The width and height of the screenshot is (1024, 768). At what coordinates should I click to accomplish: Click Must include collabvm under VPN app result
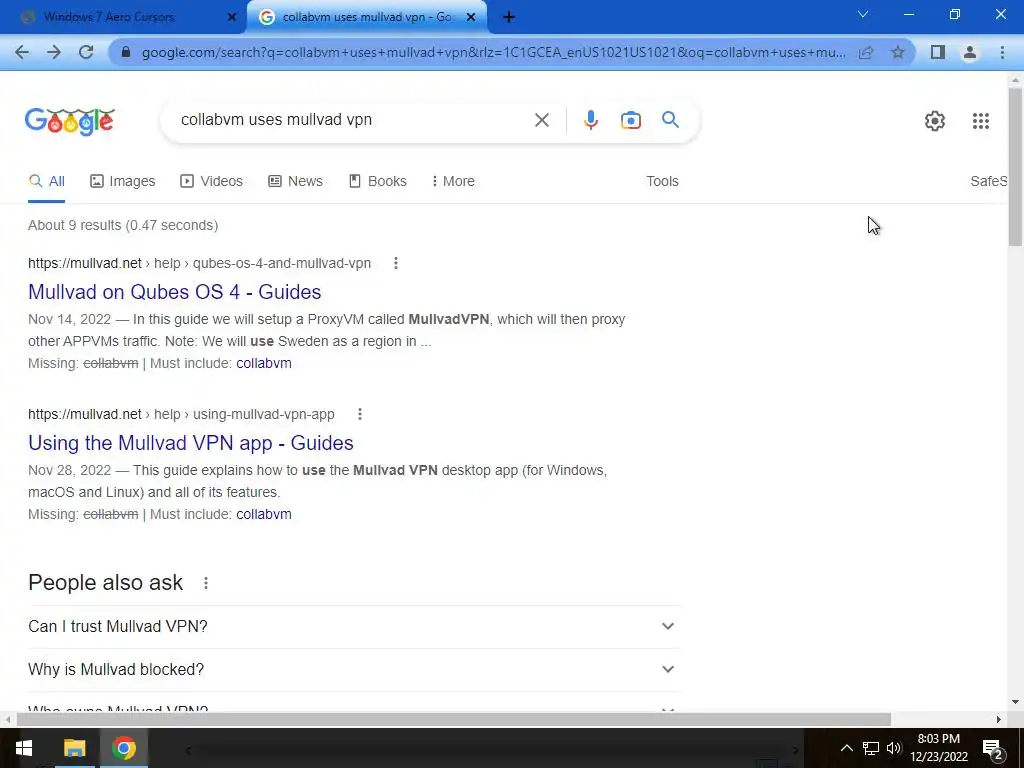pos(264,514)
